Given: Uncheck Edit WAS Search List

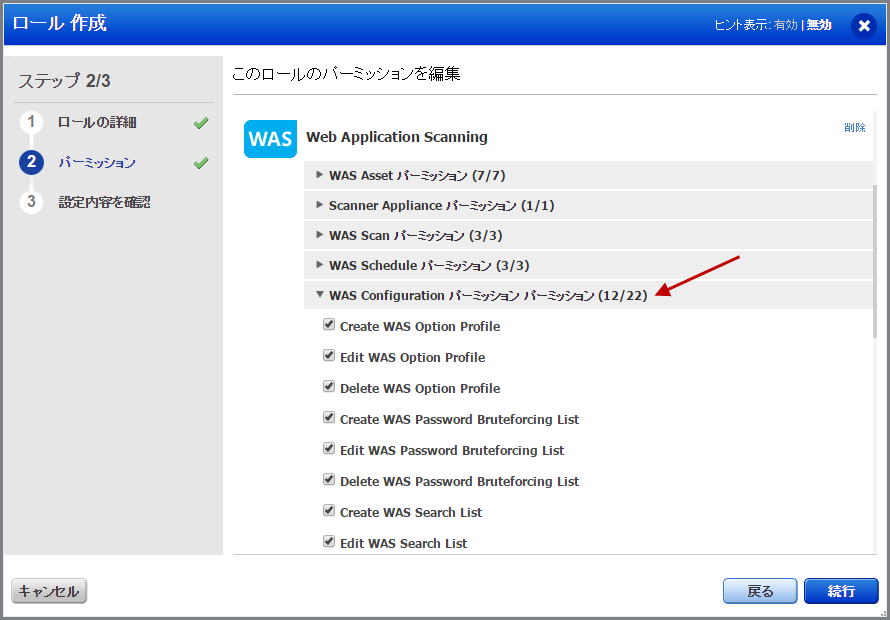Looking at the screenshot, I should (x=329, y=541).
